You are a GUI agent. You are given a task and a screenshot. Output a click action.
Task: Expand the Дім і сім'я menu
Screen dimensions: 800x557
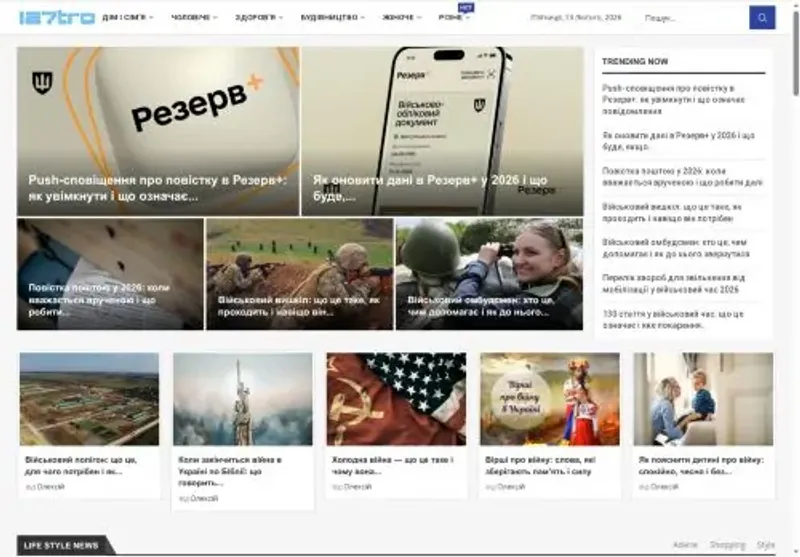click(x=127, y=18)
